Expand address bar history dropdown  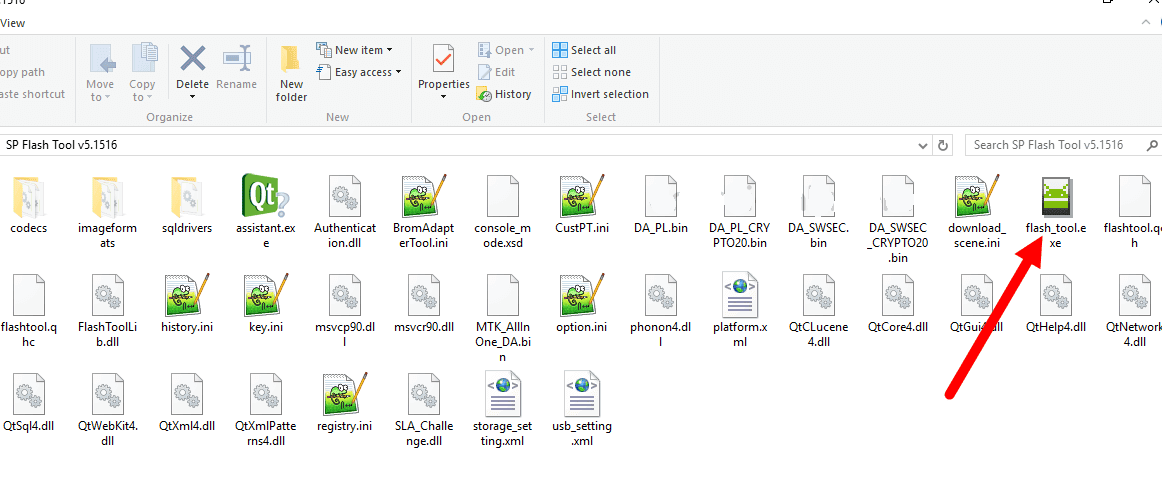pos(923,145)
